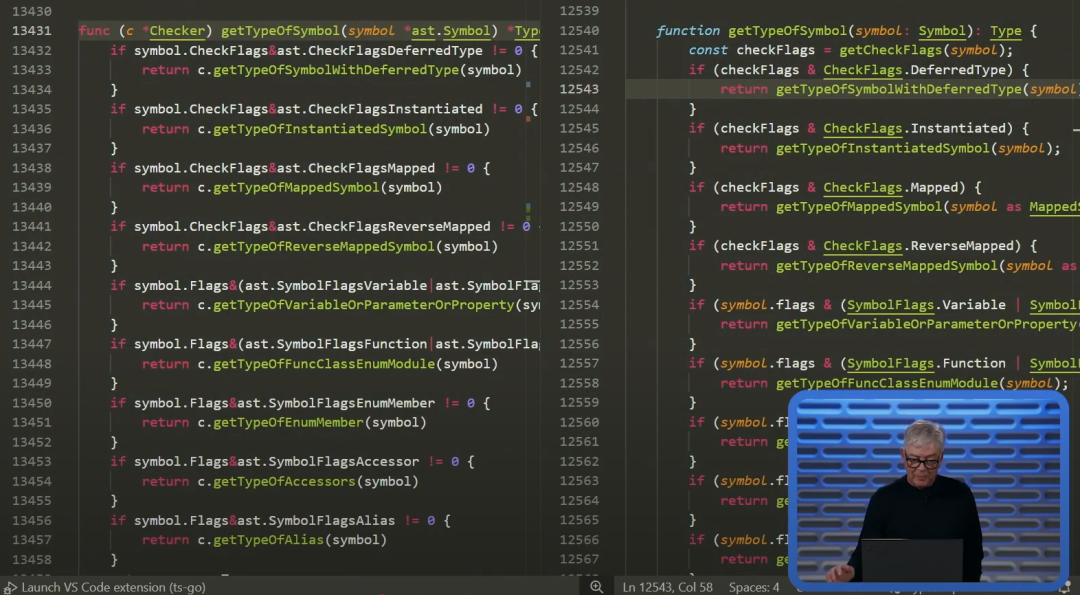This screenshot has width=1080, height=595.
Task: Click 'SymbolFlags.Function' in right editor
Action: (926, 364)
